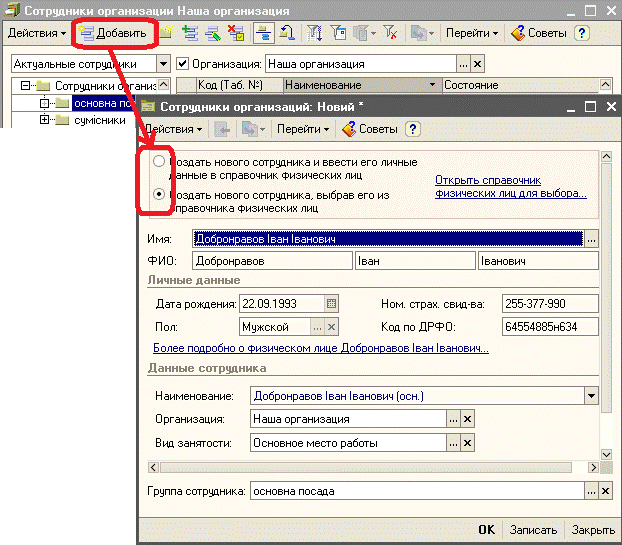Click the first name field Іван
Viewport: 622px width, 545px height.
pos(415,261)
